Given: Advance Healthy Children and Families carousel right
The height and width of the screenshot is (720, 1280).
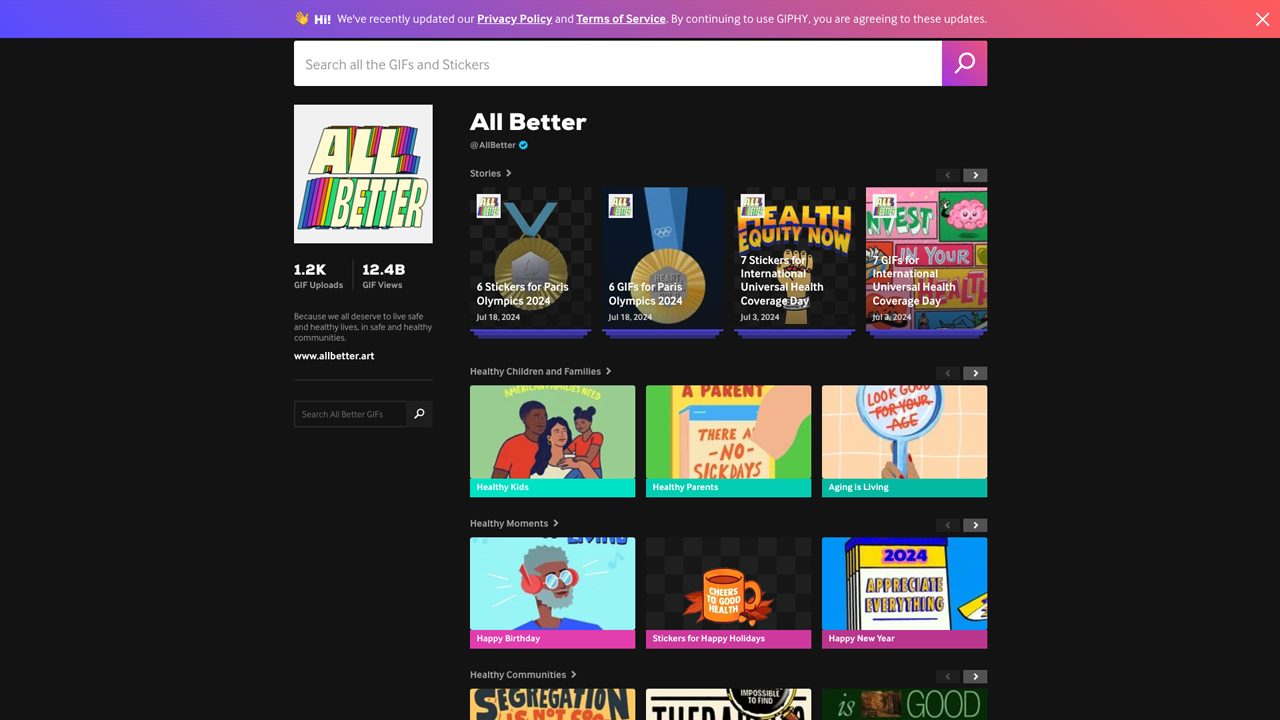Looking at the screenshot, I should (x=975, y=373).
